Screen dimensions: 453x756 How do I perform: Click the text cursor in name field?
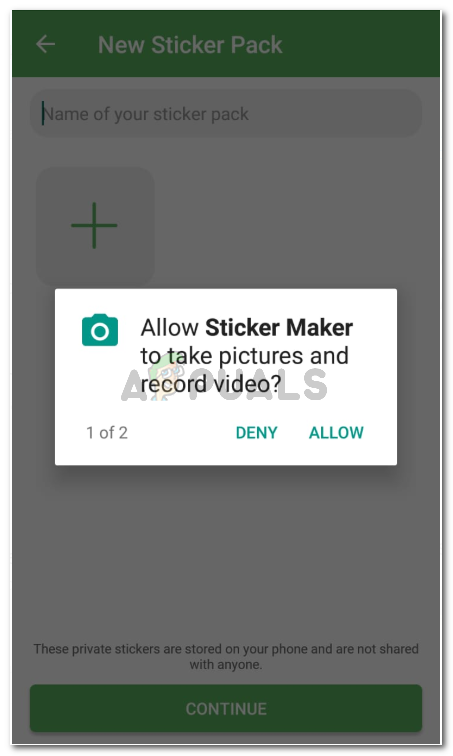tap(43, 113)
